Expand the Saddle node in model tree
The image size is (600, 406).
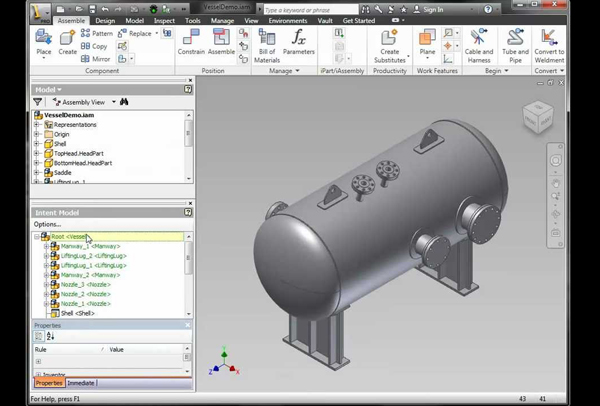point(37,173)
